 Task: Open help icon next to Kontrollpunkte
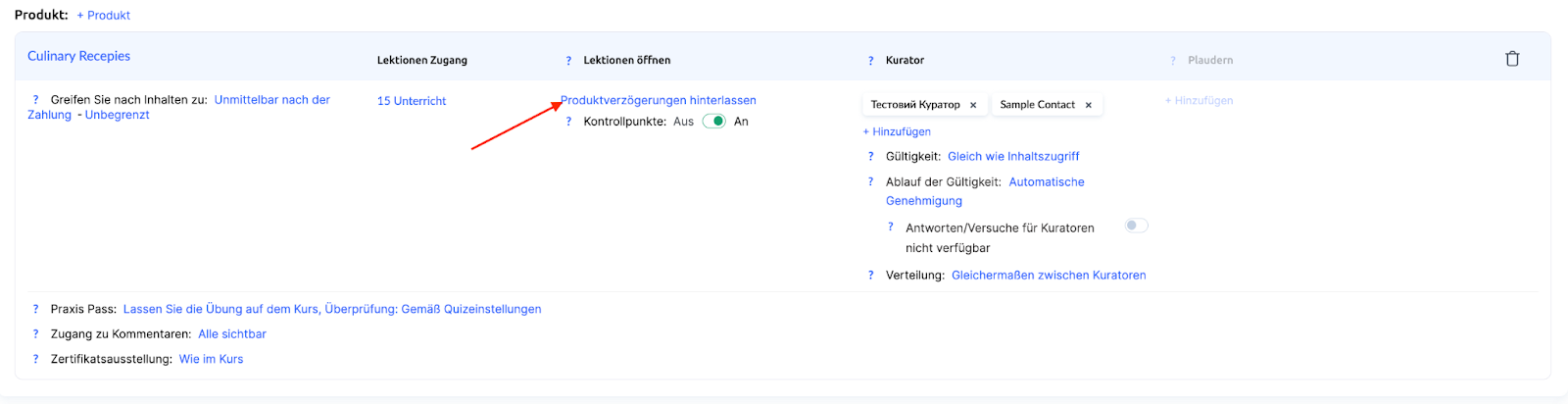(x=568, y=122)
